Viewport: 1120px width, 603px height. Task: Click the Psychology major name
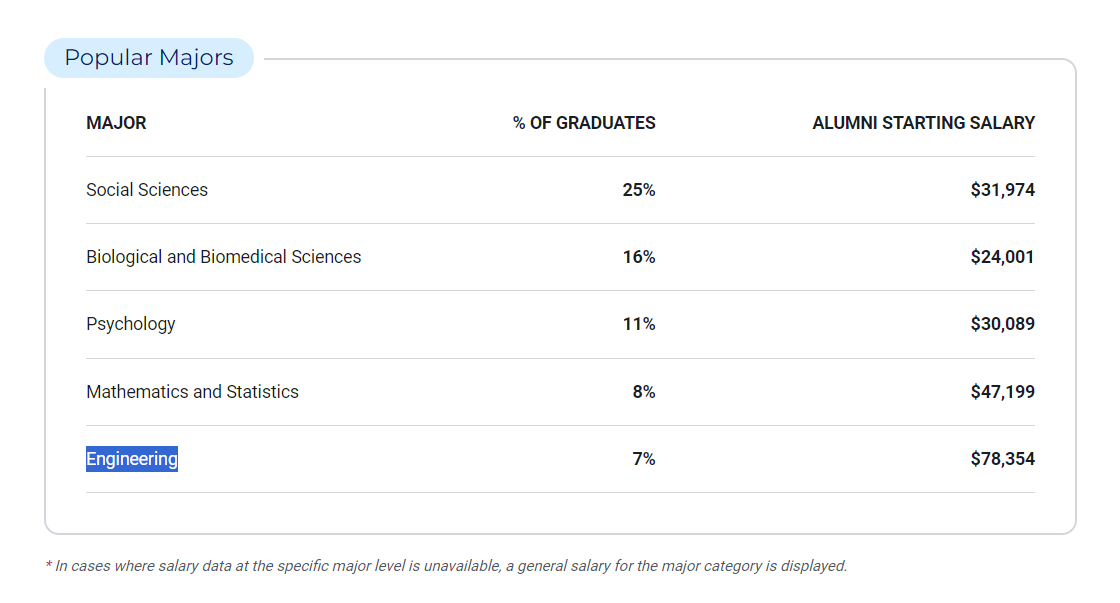point(131,324)
